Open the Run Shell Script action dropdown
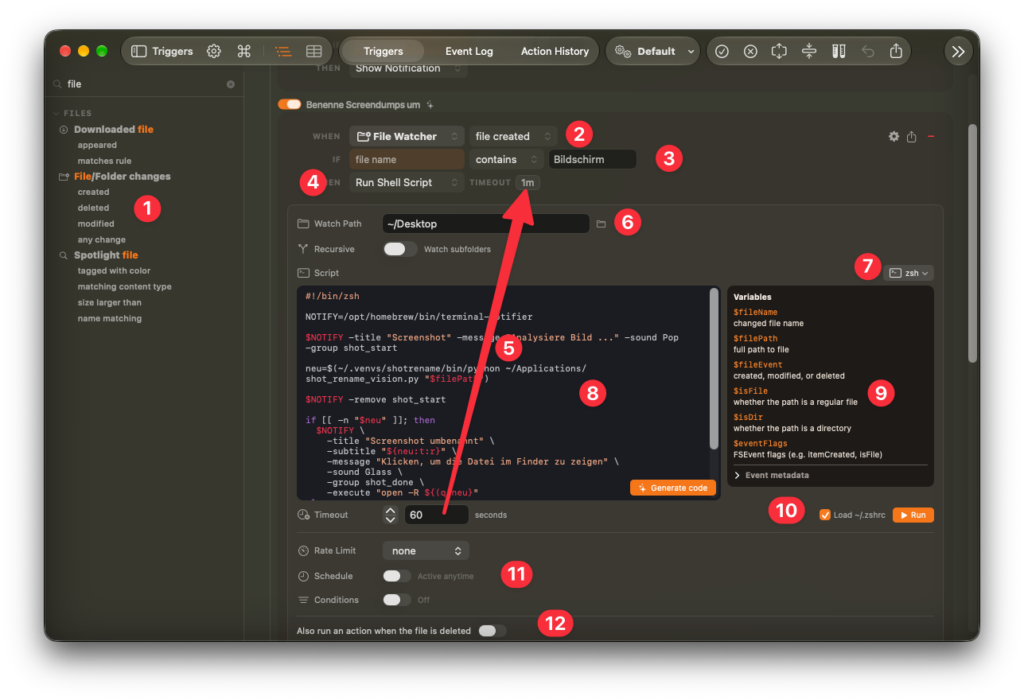 coord(406,182)
